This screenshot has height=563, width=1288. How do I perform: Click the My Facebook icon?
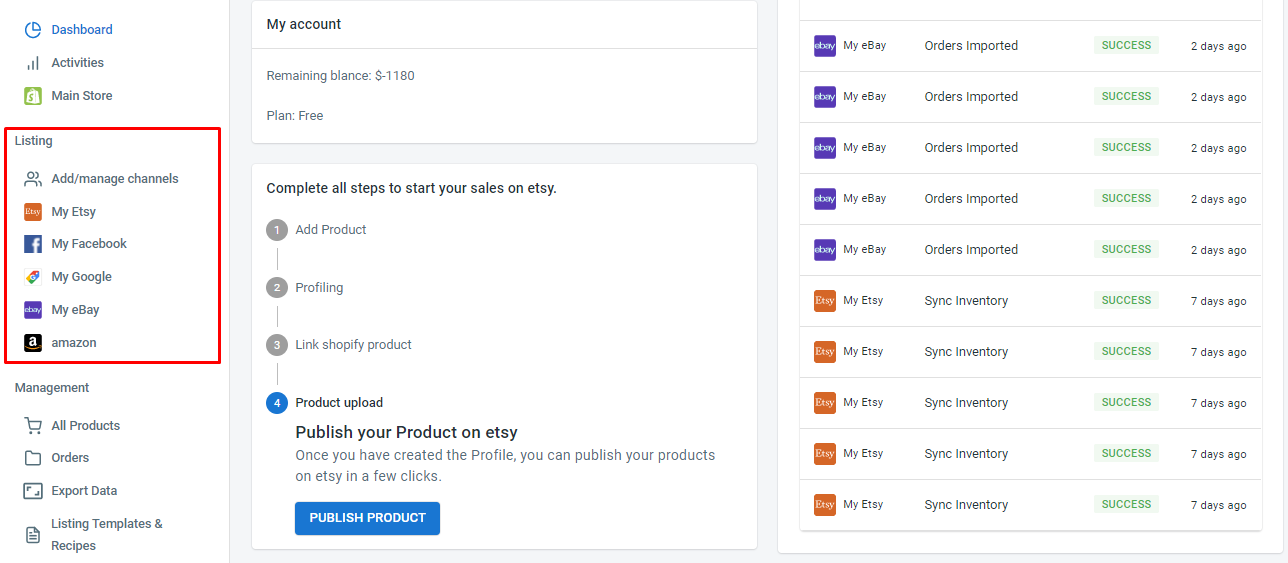(33, 244)
